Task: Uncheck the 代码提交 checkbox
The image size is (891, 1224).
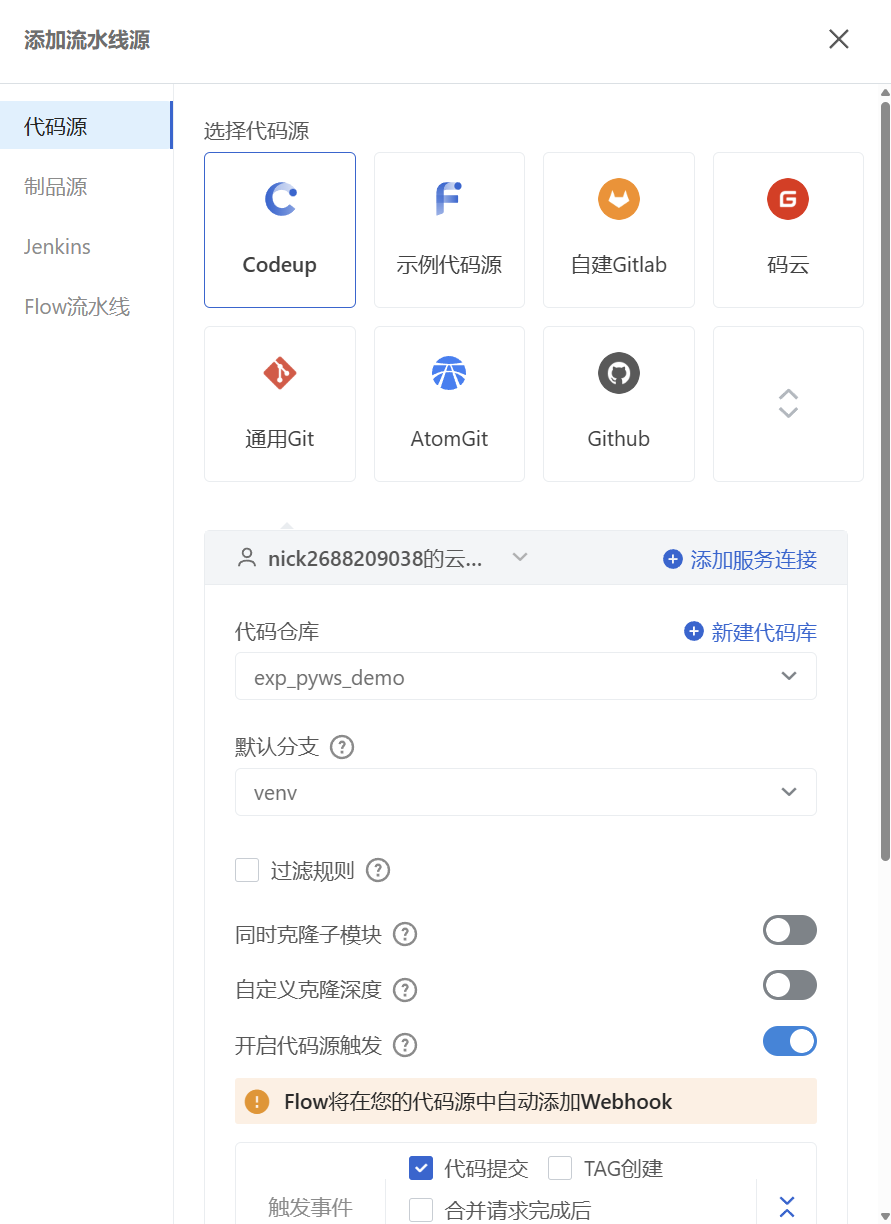Action: pyautogui.click(x=421, y=1168)
